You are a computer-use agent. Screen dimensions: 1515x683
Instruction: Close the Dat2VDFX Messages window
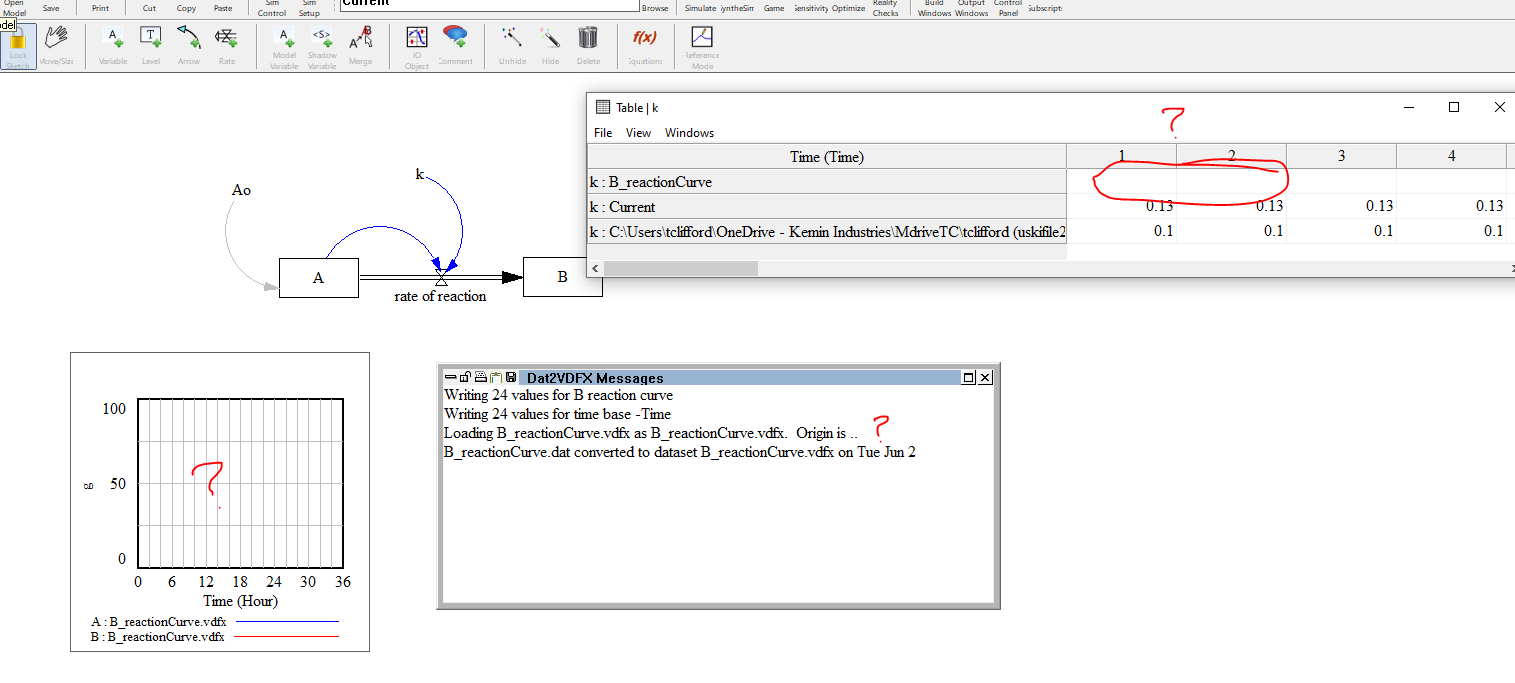985,378
